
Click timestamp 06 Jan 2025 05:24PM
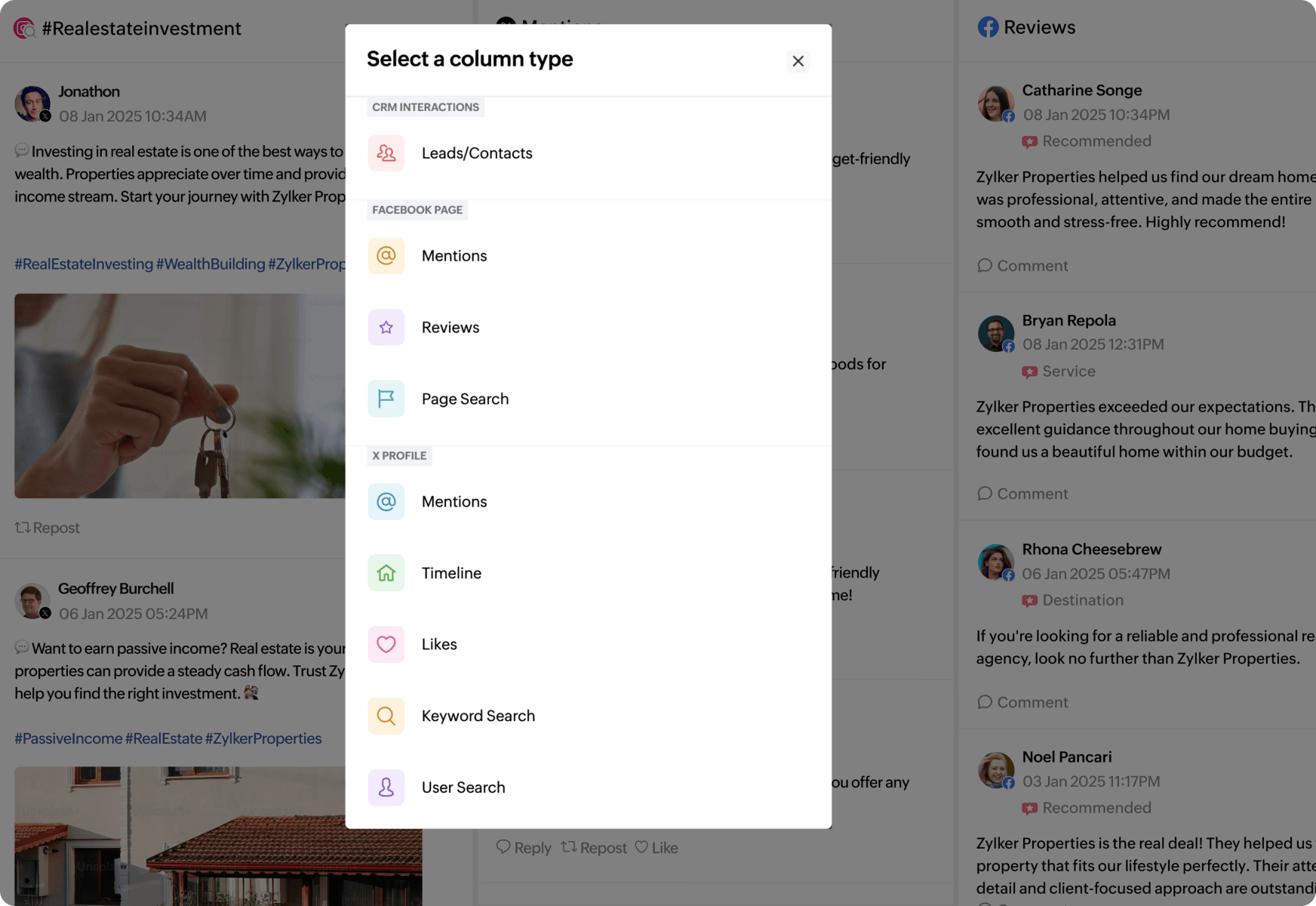pos(134,614)
